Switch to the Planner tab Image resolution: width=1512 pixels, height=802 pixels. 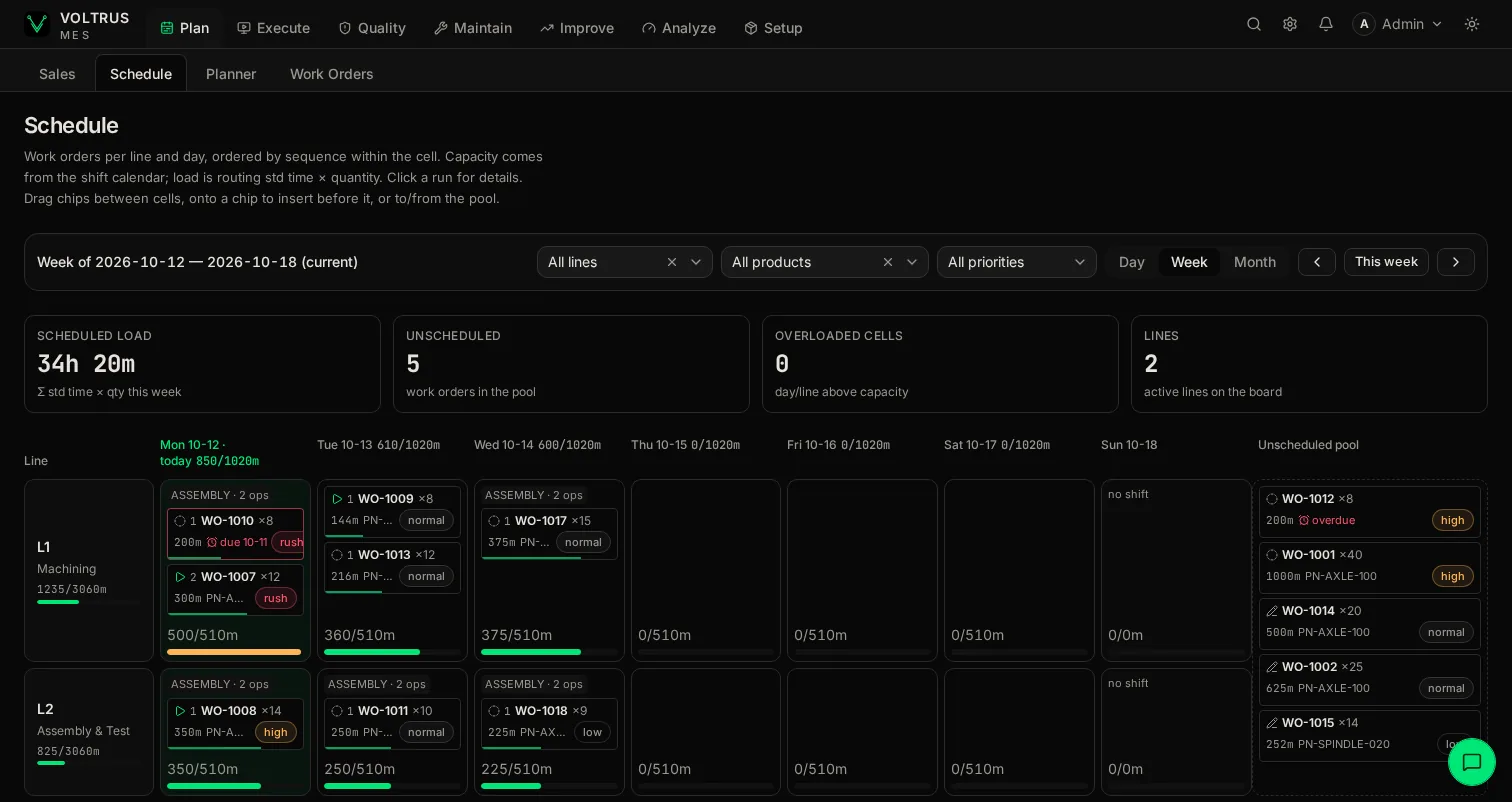(231, 74)
